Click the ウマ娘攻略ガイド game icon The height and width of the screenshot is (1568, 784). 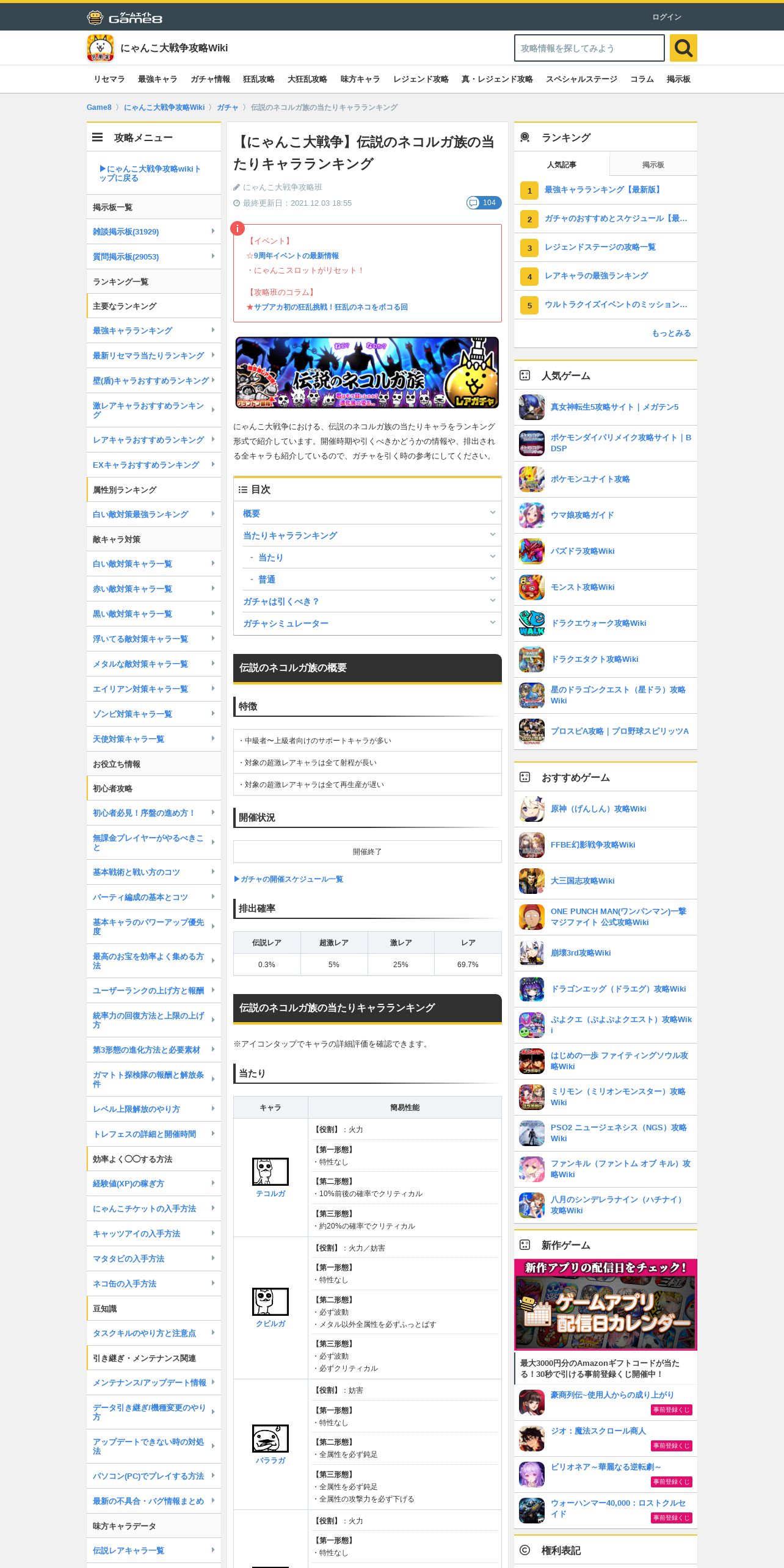(532, 515)
